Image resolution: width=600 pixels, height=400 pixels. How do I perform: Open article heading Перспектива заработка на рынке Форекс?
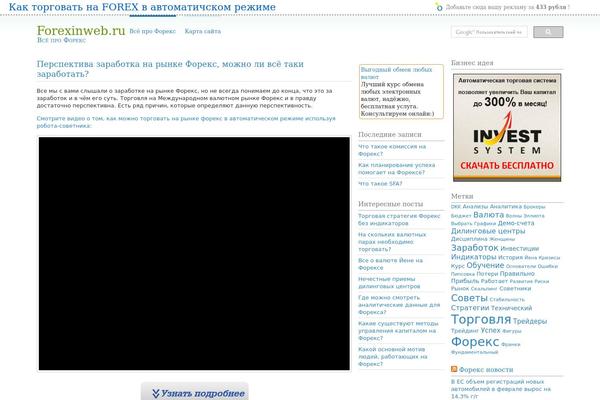pyautogui.click(x=170, y=69)
